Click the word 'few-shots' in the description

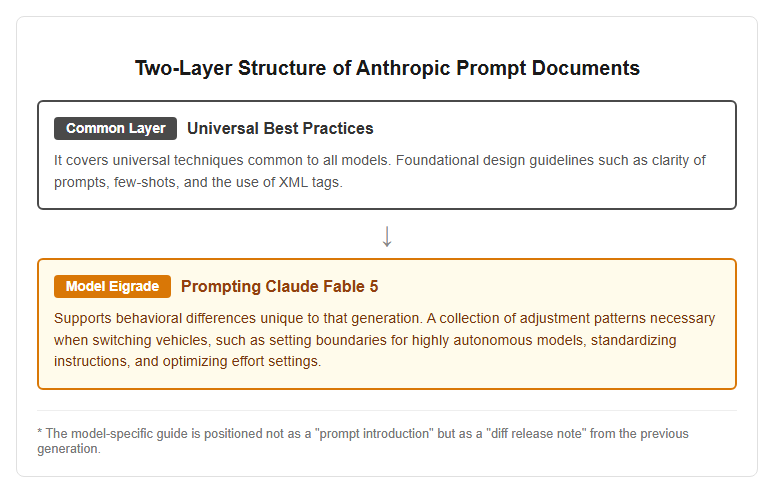click(146, 182)
